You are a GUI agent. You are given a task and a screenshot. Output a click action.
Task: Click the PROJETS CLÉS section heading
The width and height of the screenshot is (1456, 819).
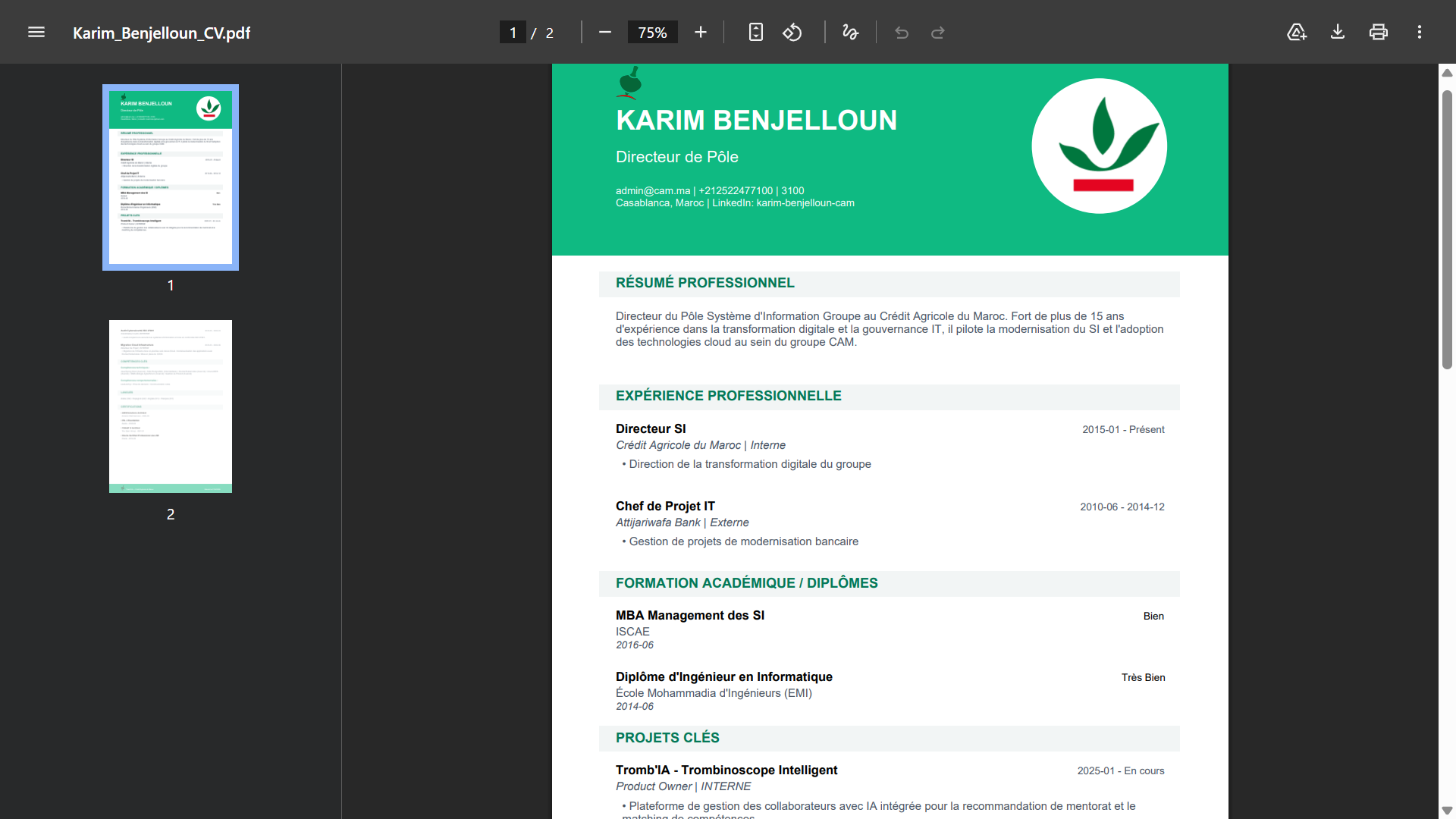click(667, 738)
